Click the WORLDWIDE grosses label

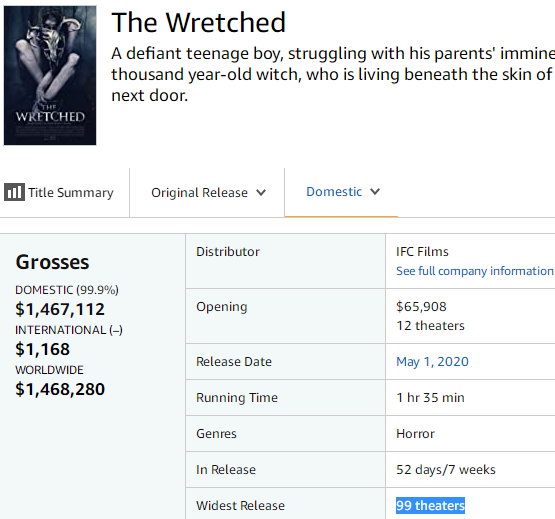[49, 370]
